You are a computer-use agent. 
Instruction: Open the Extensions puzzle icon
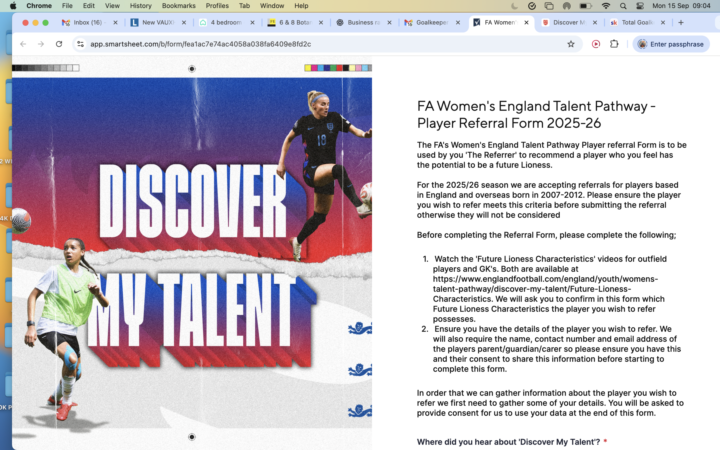pyautogui.click(x=614, y=44)
